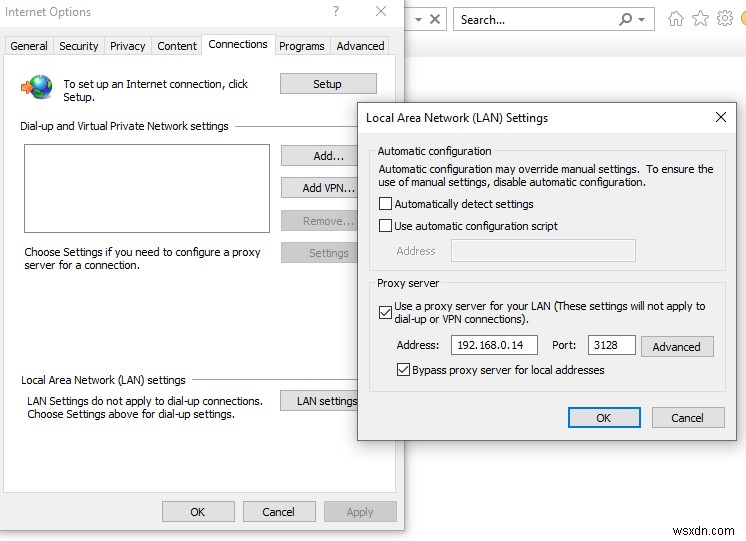746x541 pixels.
Task: Click the globe connection icon
Action: [37, 87]
